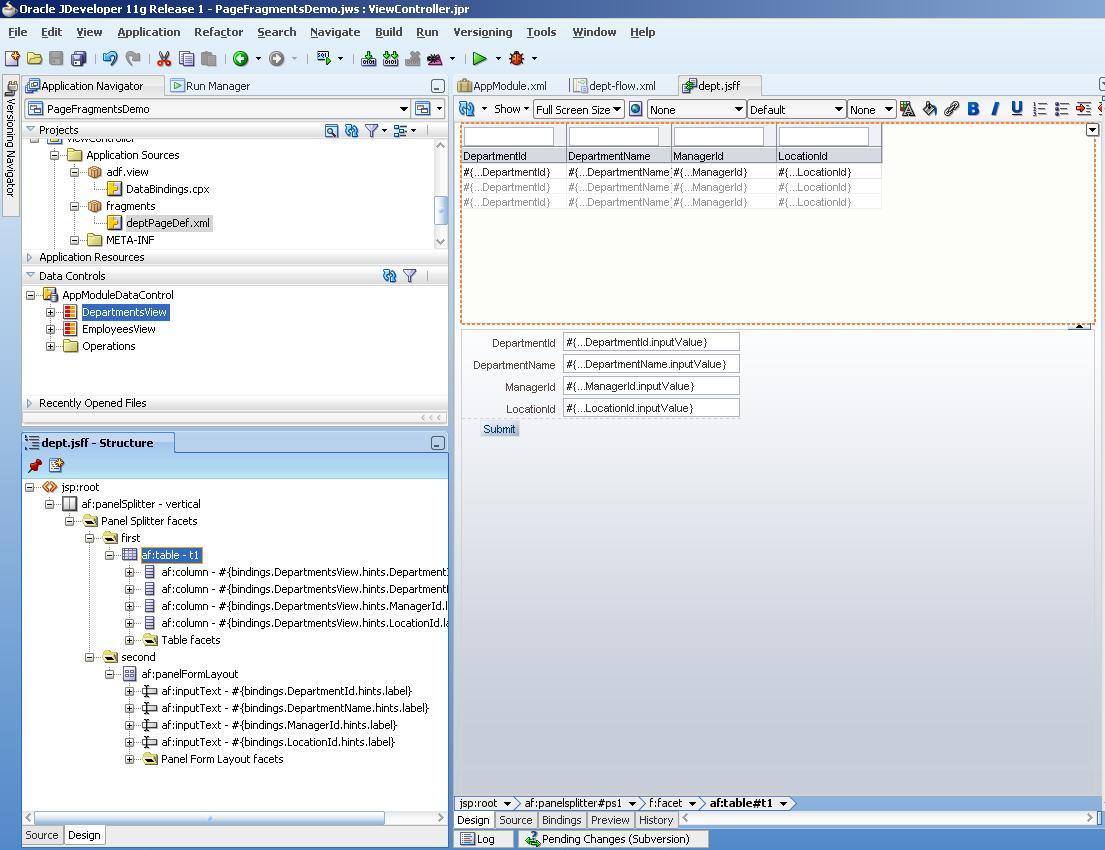Select the Save All toolbar icon

click(x=78, y=58)
